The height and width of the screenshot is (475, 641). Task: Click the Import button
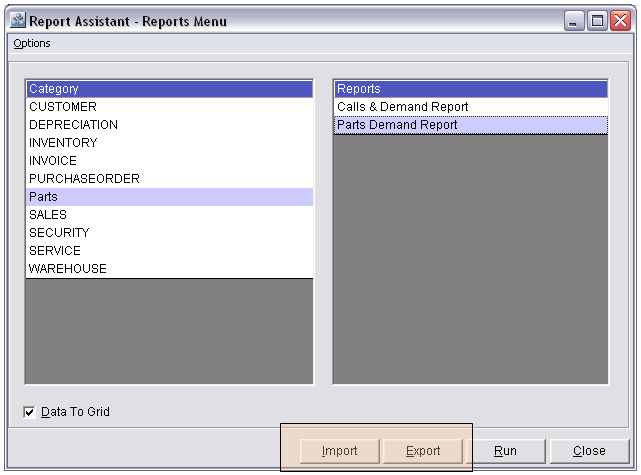point(339,451)
